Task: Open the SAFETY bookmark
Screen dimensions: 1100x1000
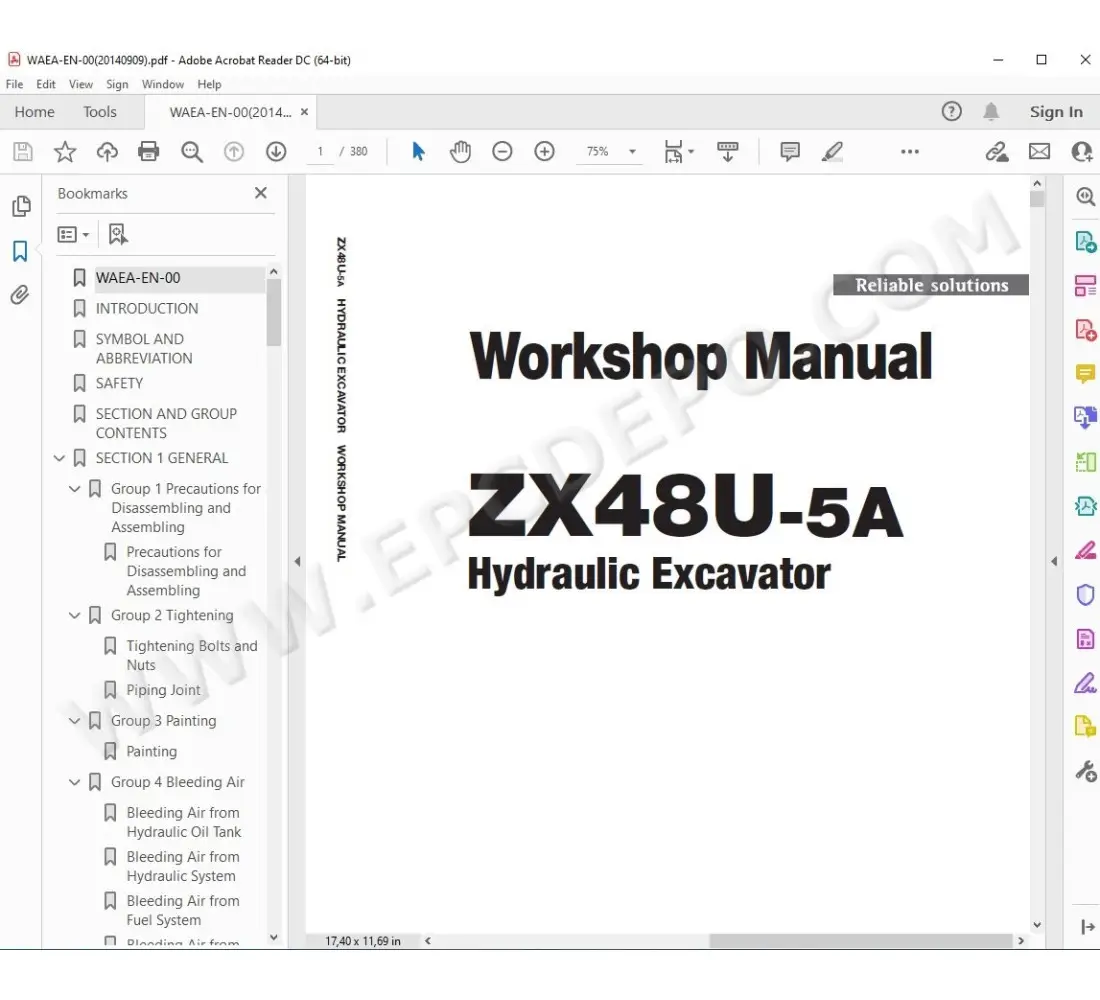Action: point(119,383)
